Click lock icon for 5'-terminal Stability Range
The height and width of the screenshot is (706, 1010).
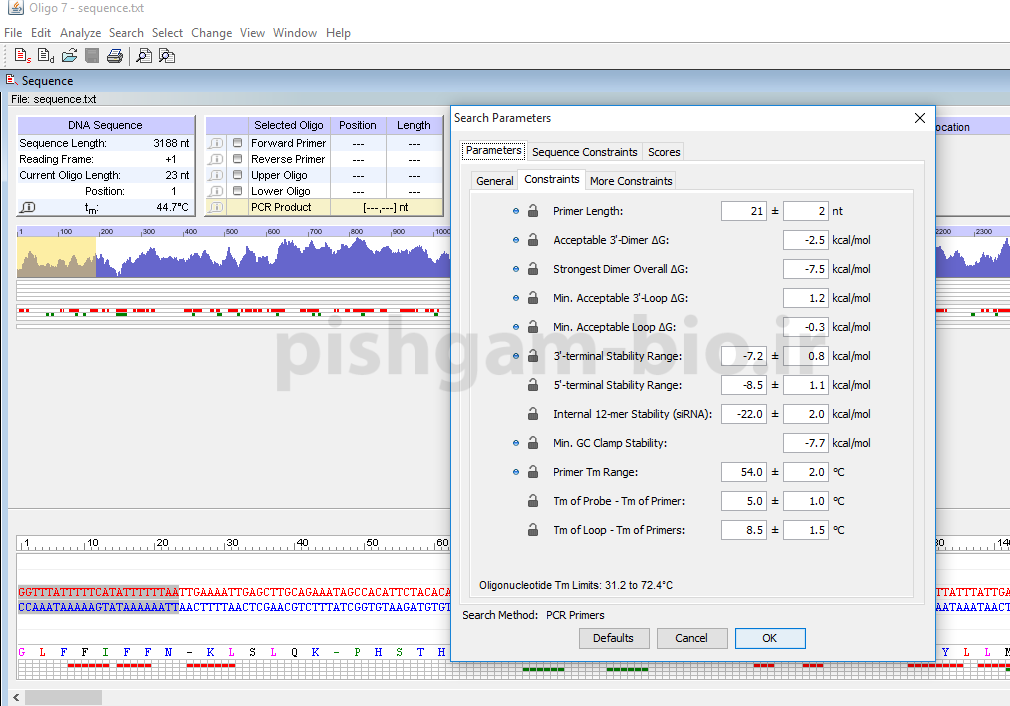tap(533, 385)
